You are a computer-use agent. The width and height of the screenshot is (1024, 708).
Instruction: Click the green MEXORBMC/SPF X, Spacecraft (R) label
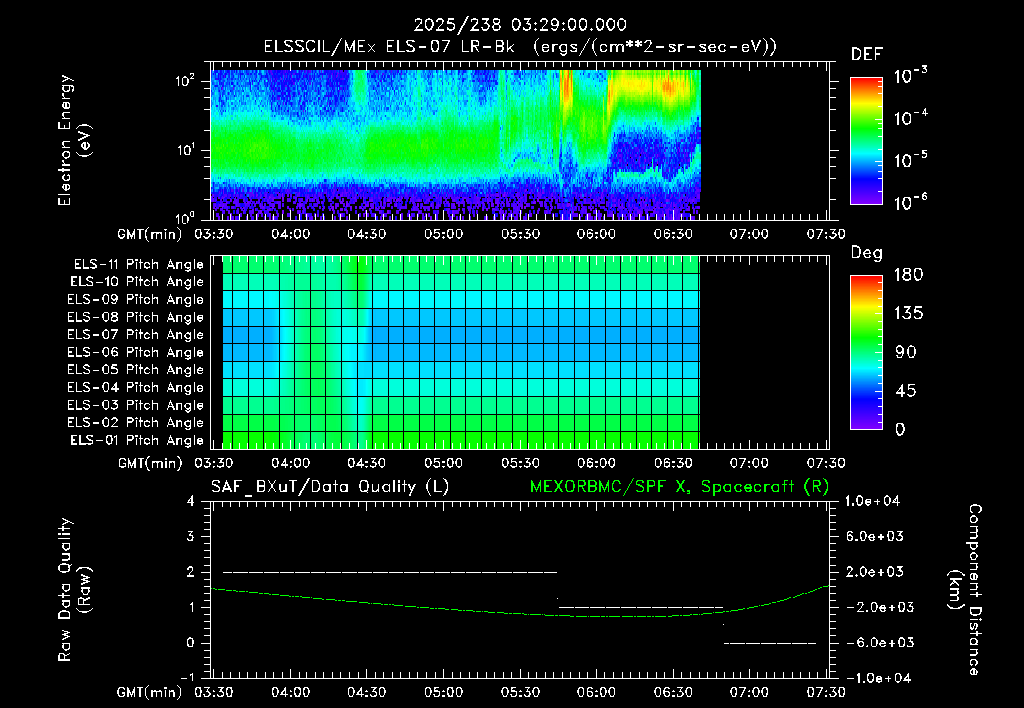(679, 487)
